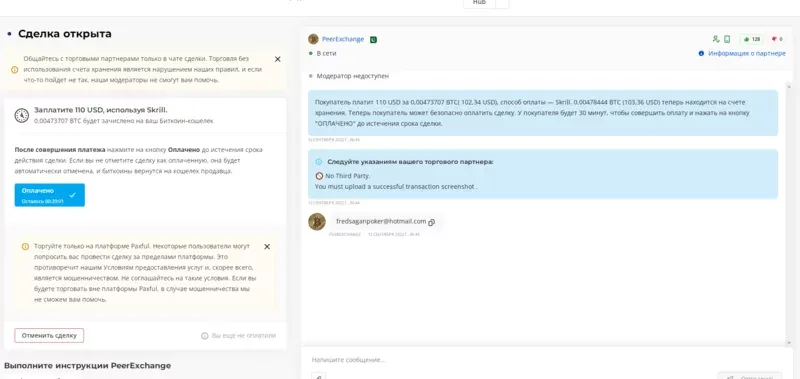Image resolution: width=800 pixels, height=379 pixels.
Task: Click the warning icon in escrow notice
Action: [x=14, y=70]
